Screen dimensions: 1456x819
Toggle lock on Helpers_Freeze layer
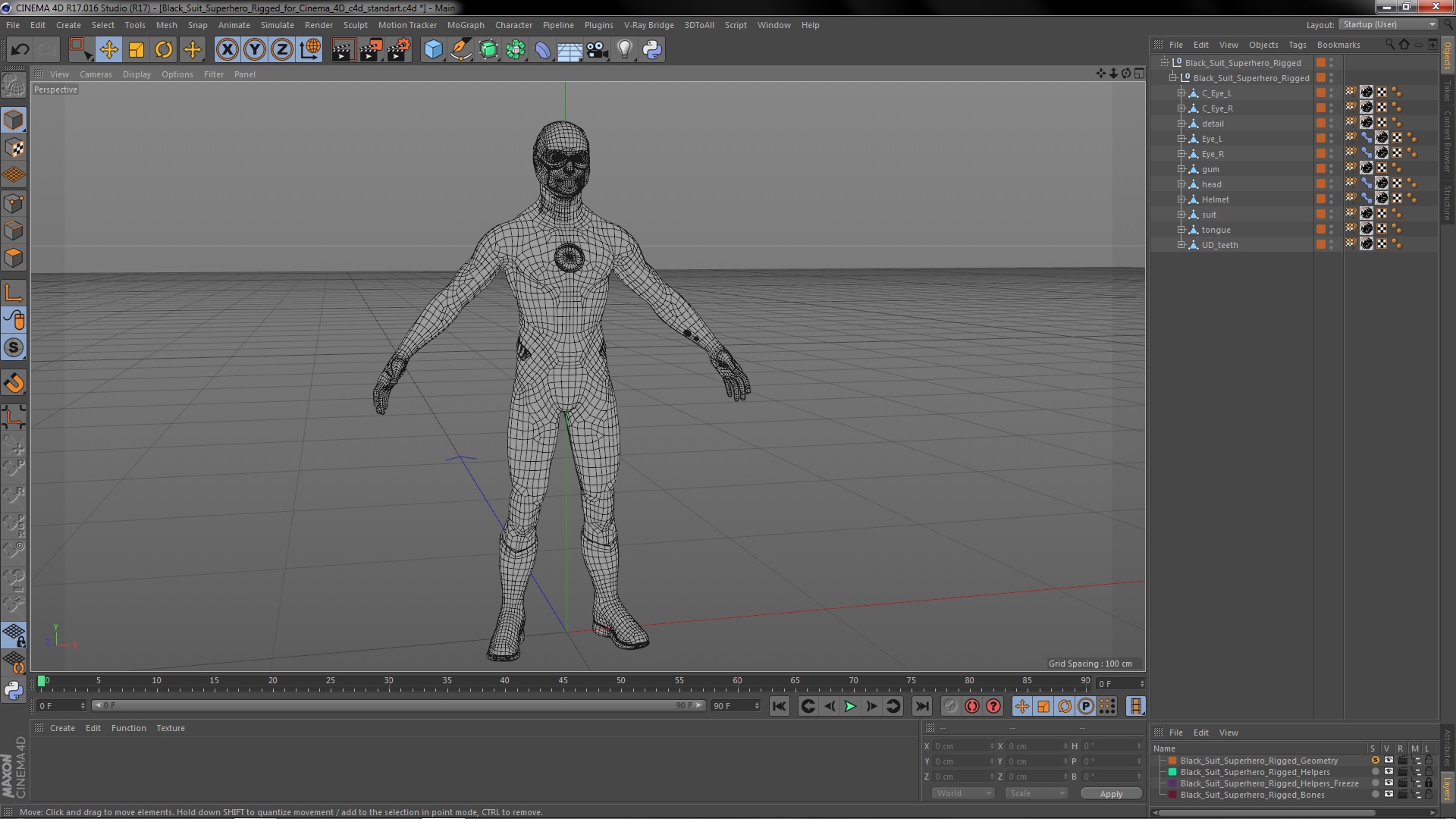pyautogui.click(x=1429, y=783)
